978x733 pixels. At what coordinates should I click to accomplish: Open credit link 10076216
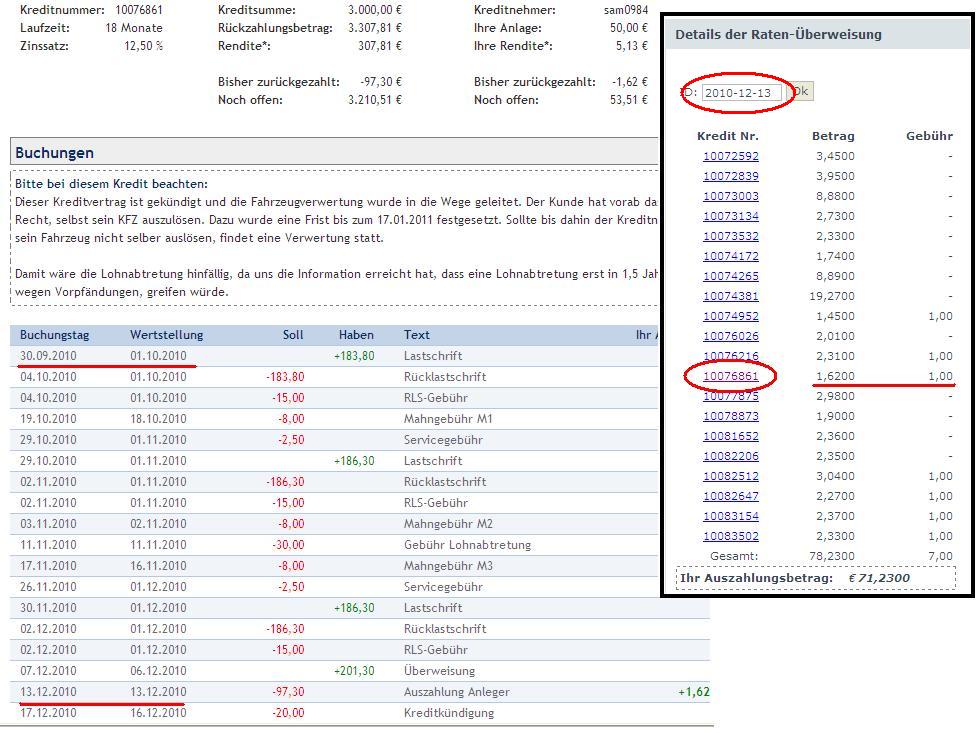tap(730, 356)
